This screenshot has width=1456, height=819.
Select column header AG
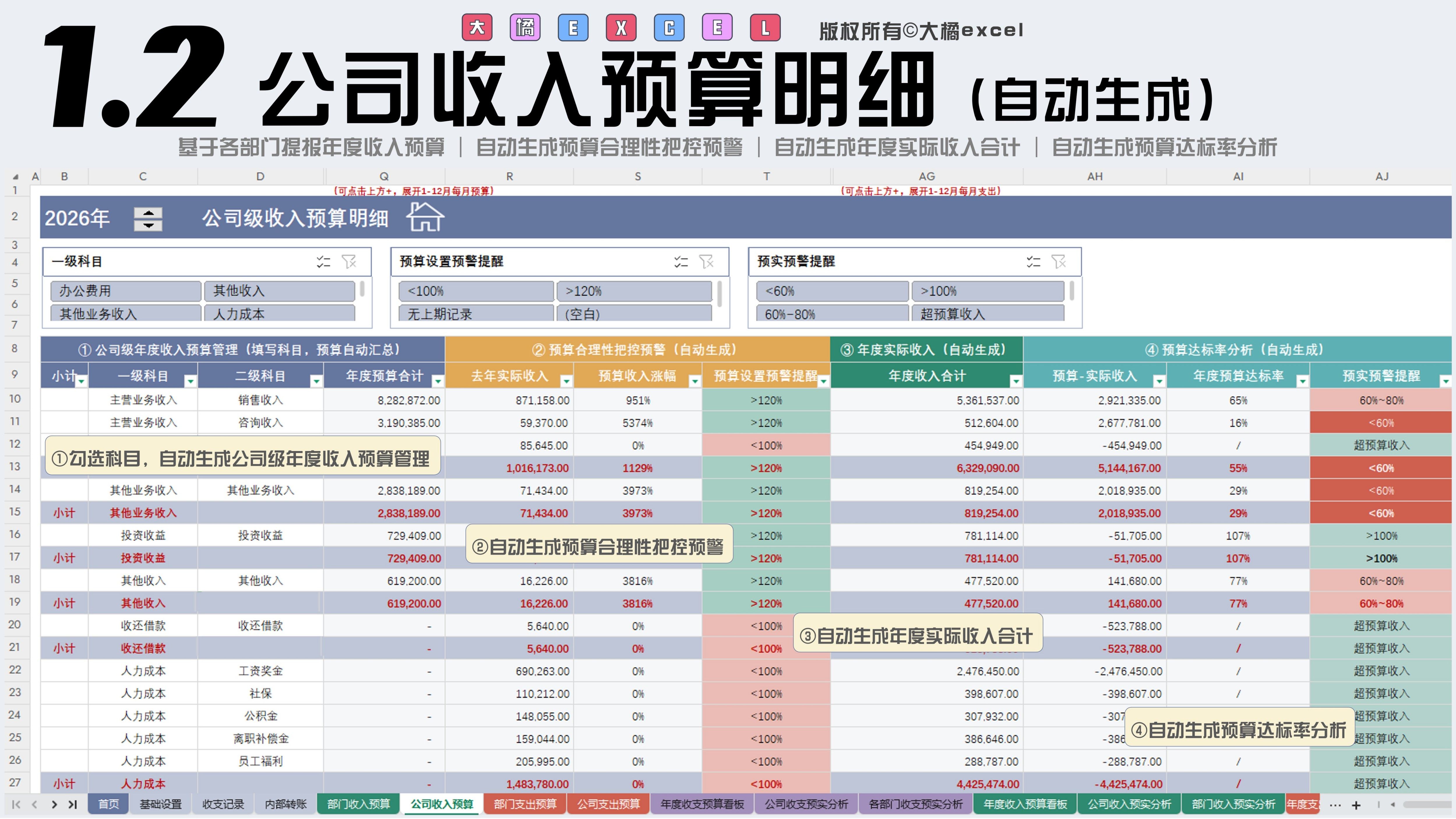coord(927,176)
